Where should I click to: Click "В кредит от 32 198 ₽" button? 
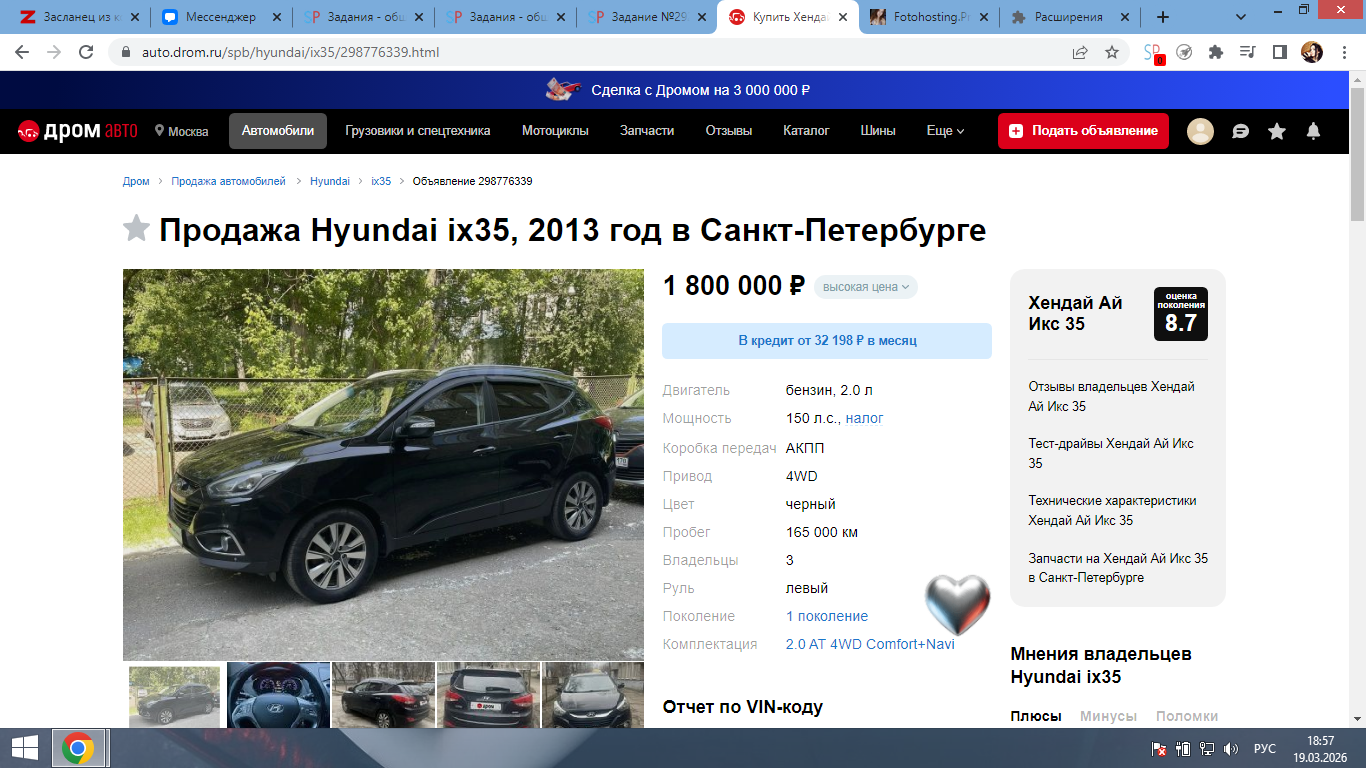827,341
